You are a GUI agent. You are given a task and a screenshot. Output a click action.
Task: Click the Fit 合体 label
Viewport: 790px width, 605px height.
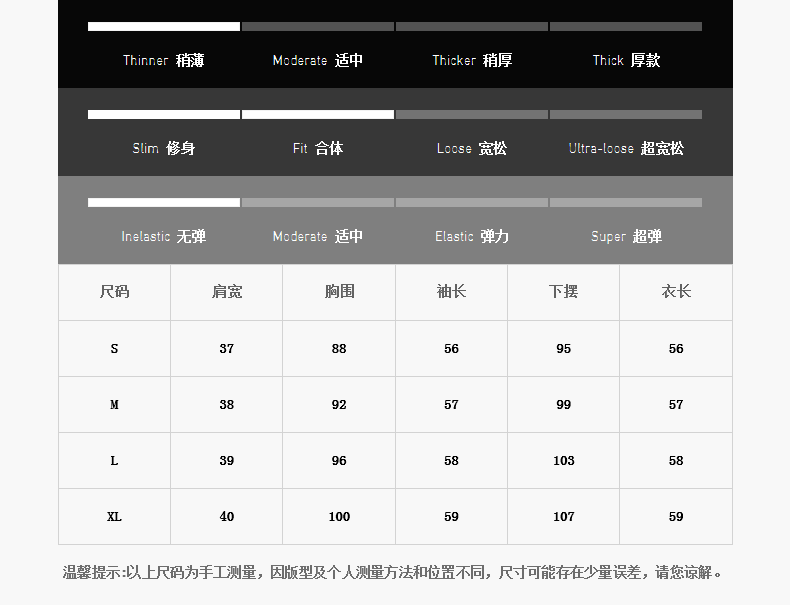317,148
